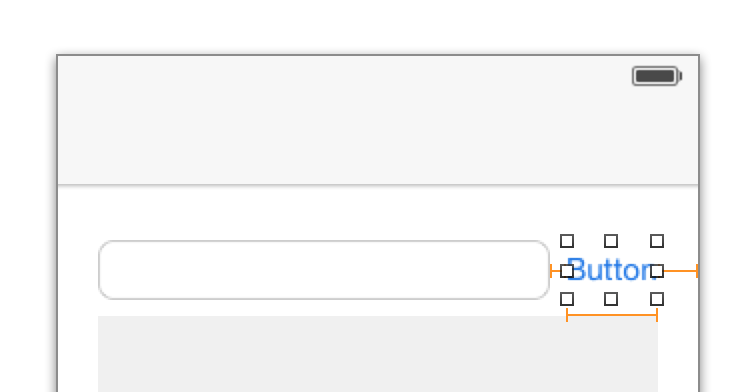
Task: Click the middle-right resize handle of Button
Action: 657,271
